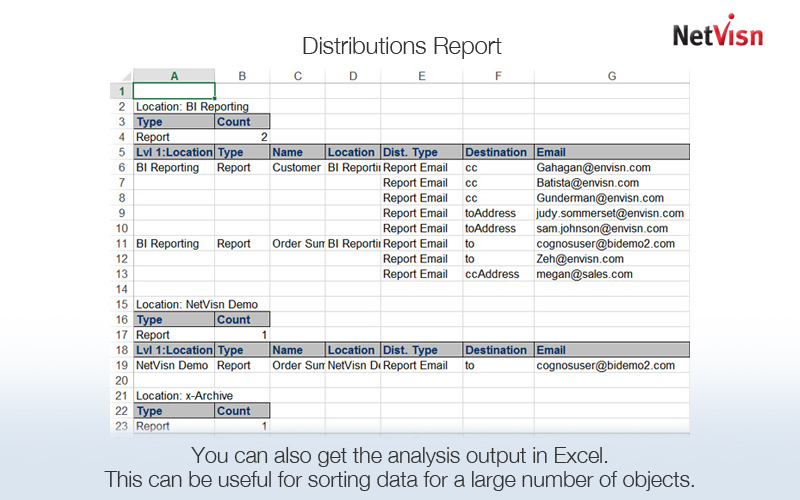Click 'ccAddress' destination cell
This screenshot has width=800, height=500.
click(498, 273)
